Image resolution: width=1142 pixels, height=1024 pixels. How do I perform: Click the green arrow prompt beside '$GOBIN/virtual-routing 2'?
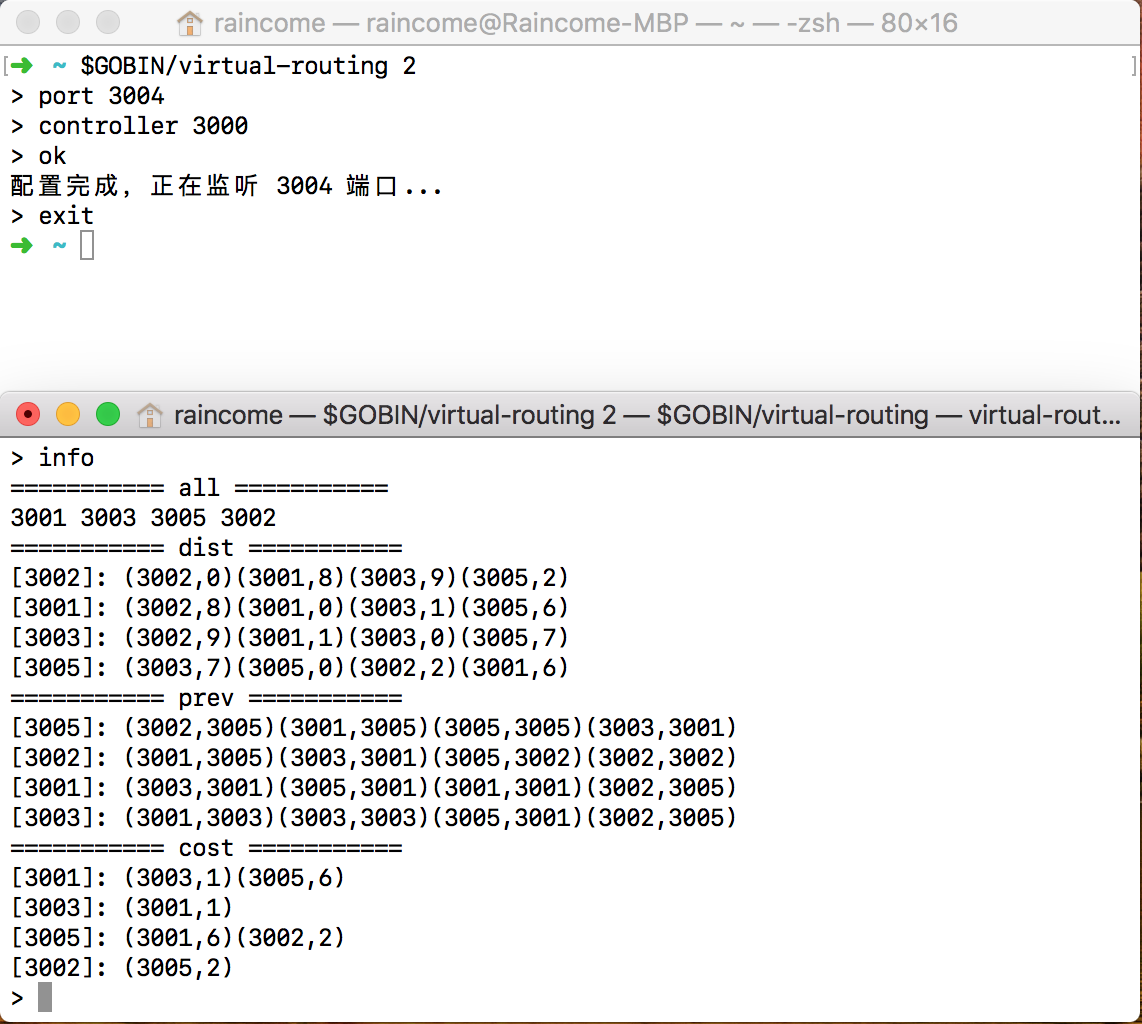[22, 66]
